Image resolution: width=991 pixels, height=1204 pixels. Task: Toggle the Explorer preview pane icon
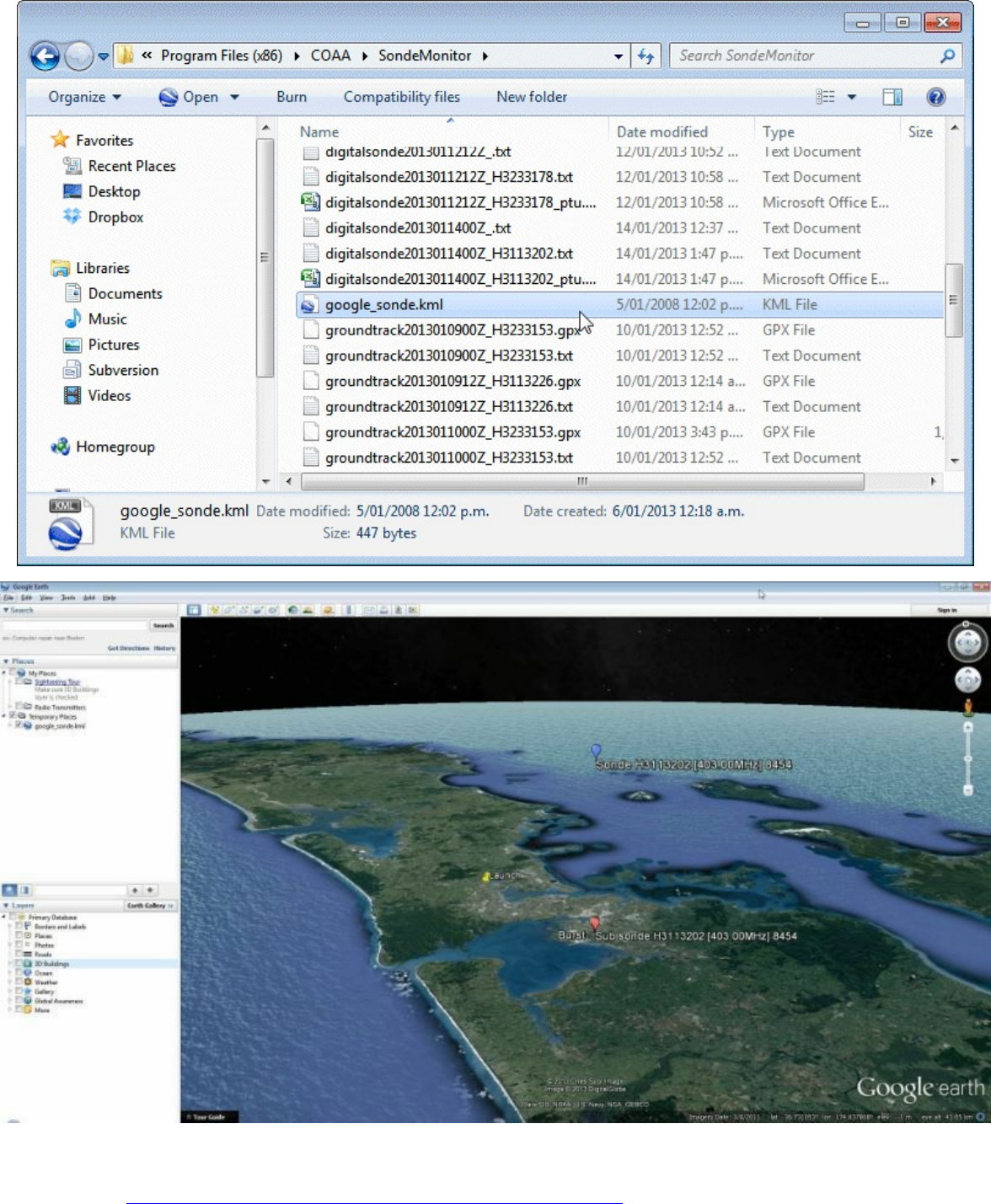[892, 97]
